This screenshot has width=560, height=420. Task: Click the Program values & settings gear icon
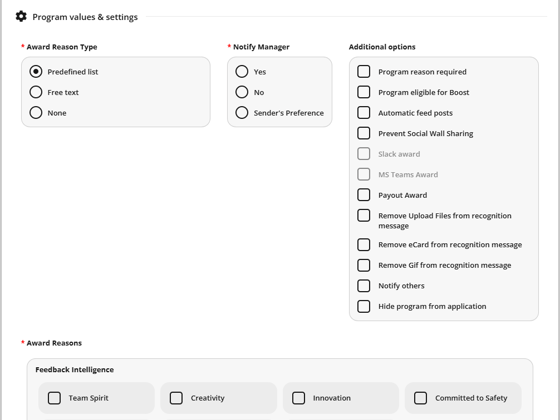(x=21, y=16)
